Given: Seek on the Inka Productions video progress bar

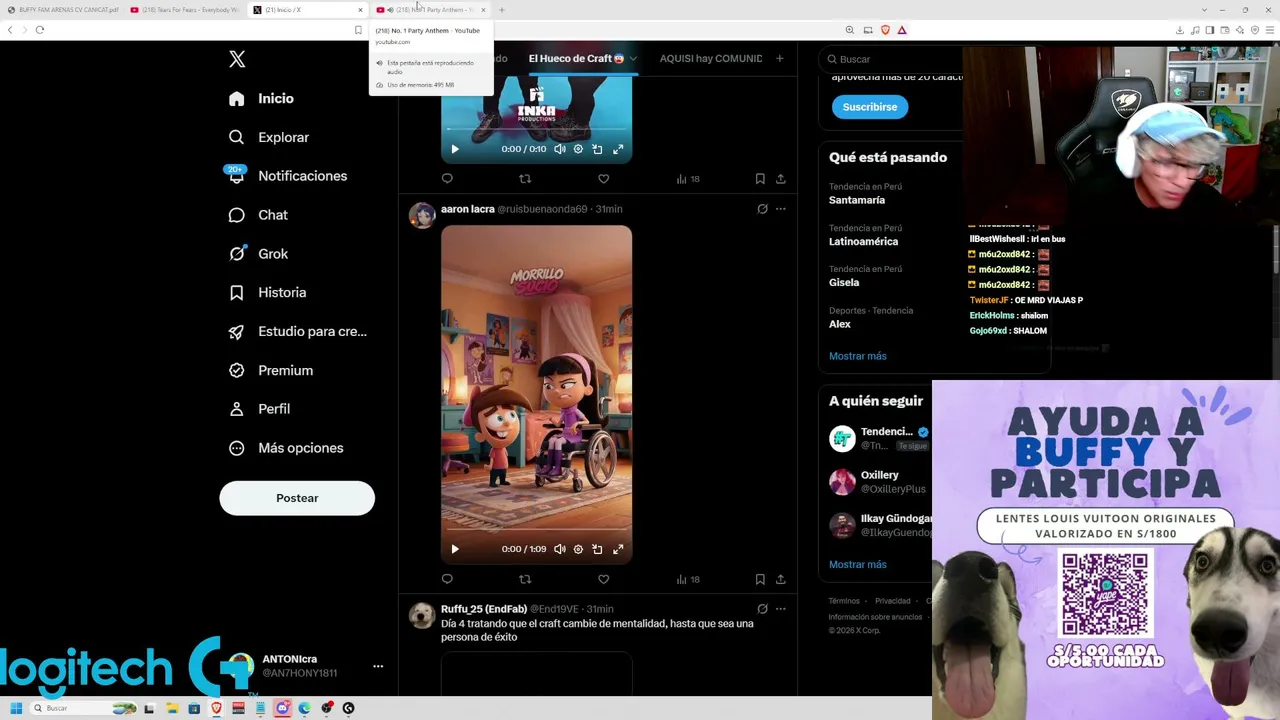Looking at the screenshot, I should coord(536,129).
